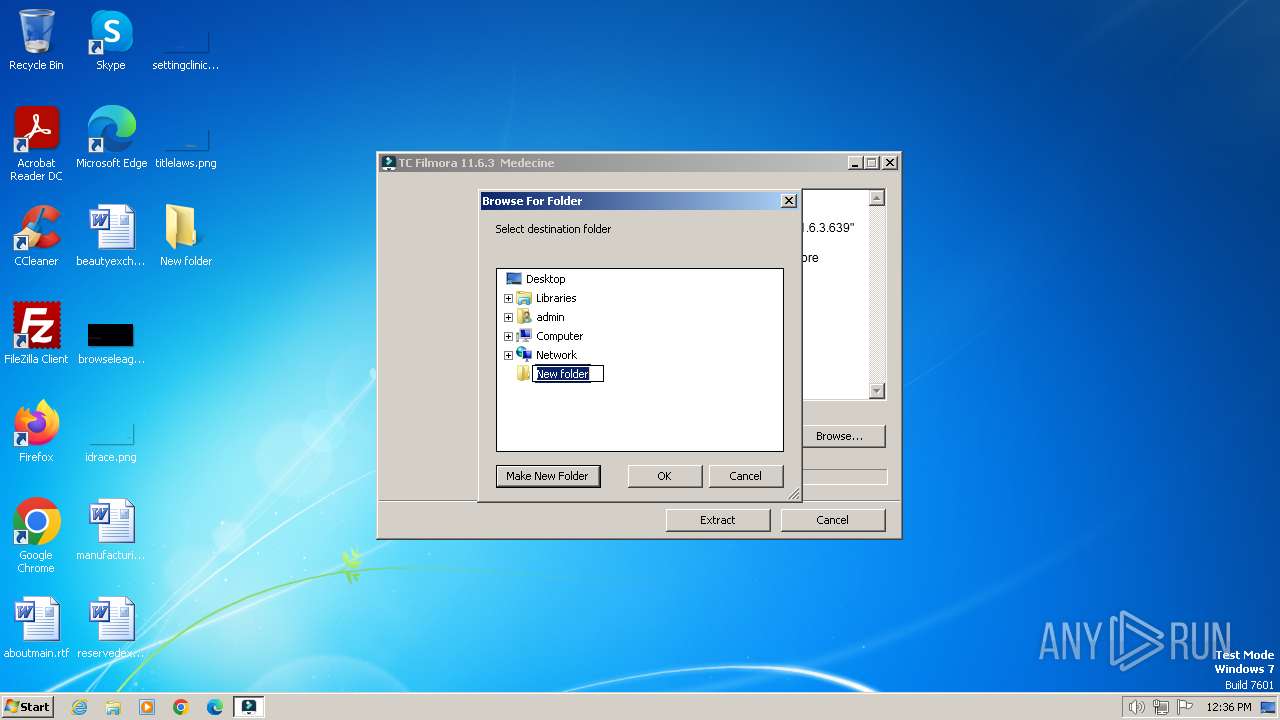Viewport: 1280px width, 720px height.
Task: Cancel the TC Filmora extractor window
Action: pos(832,520)
